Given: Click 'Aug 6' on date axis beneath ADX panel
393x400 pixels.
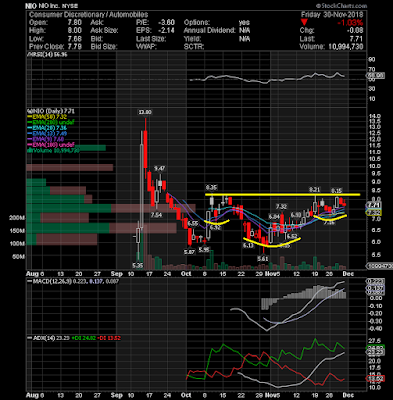Looking at the screenshot, I should tap(35, 395).
